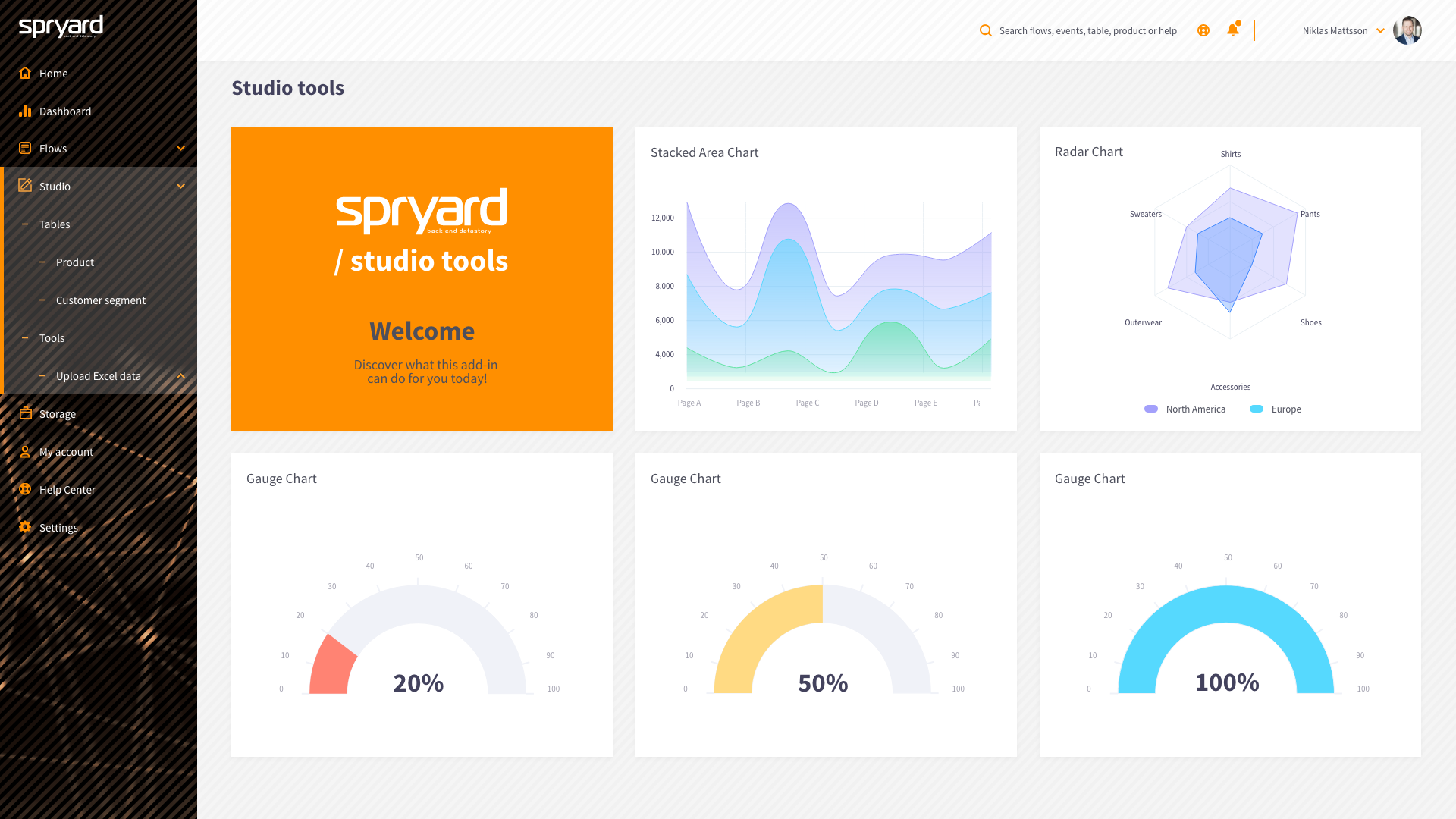Click the Pants radar axis label
The width and height of the screenshot is (1456, 819).
pos(1310,214)
